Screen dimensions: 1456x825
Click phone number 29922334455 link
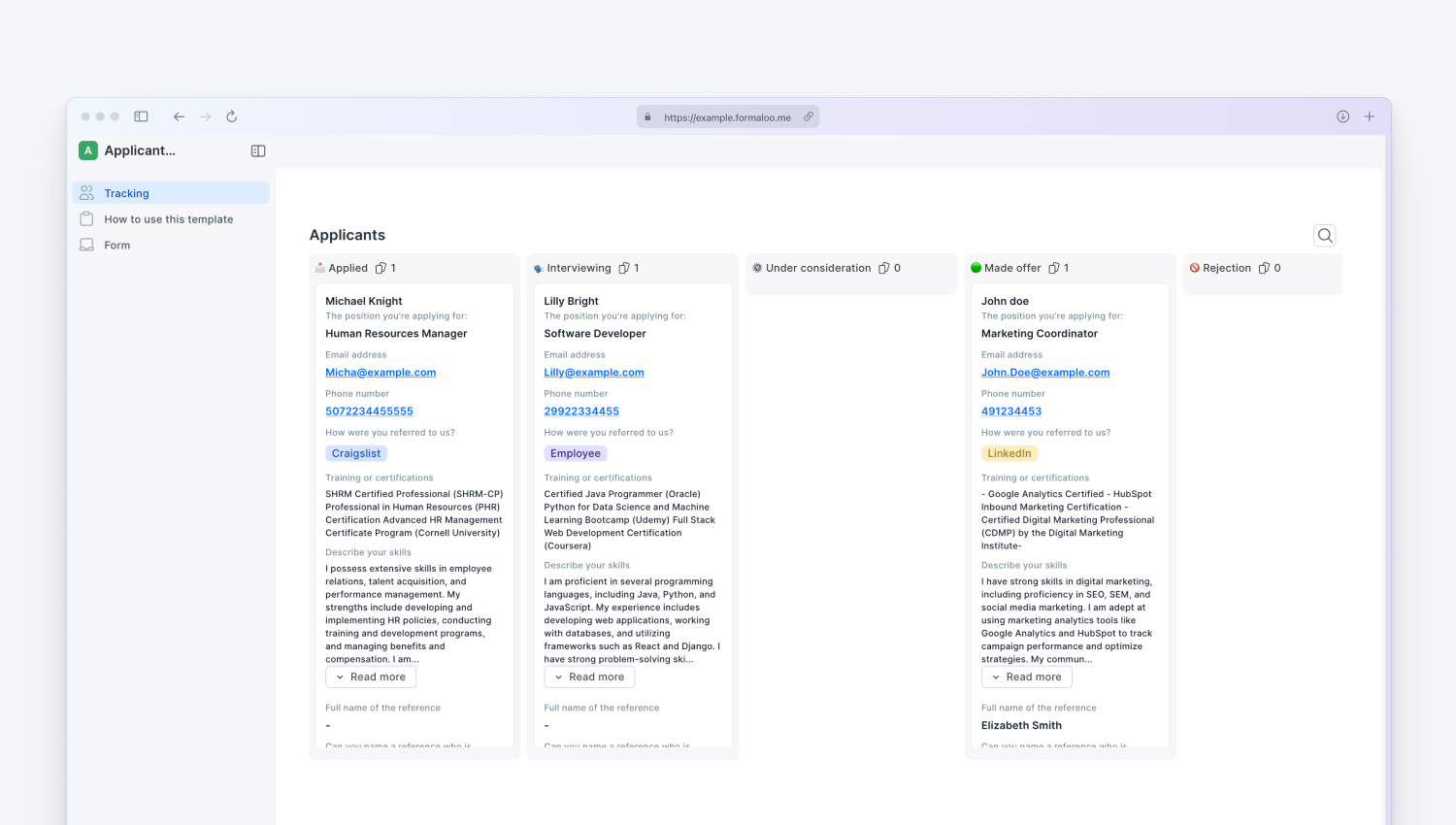pos(581,412)
